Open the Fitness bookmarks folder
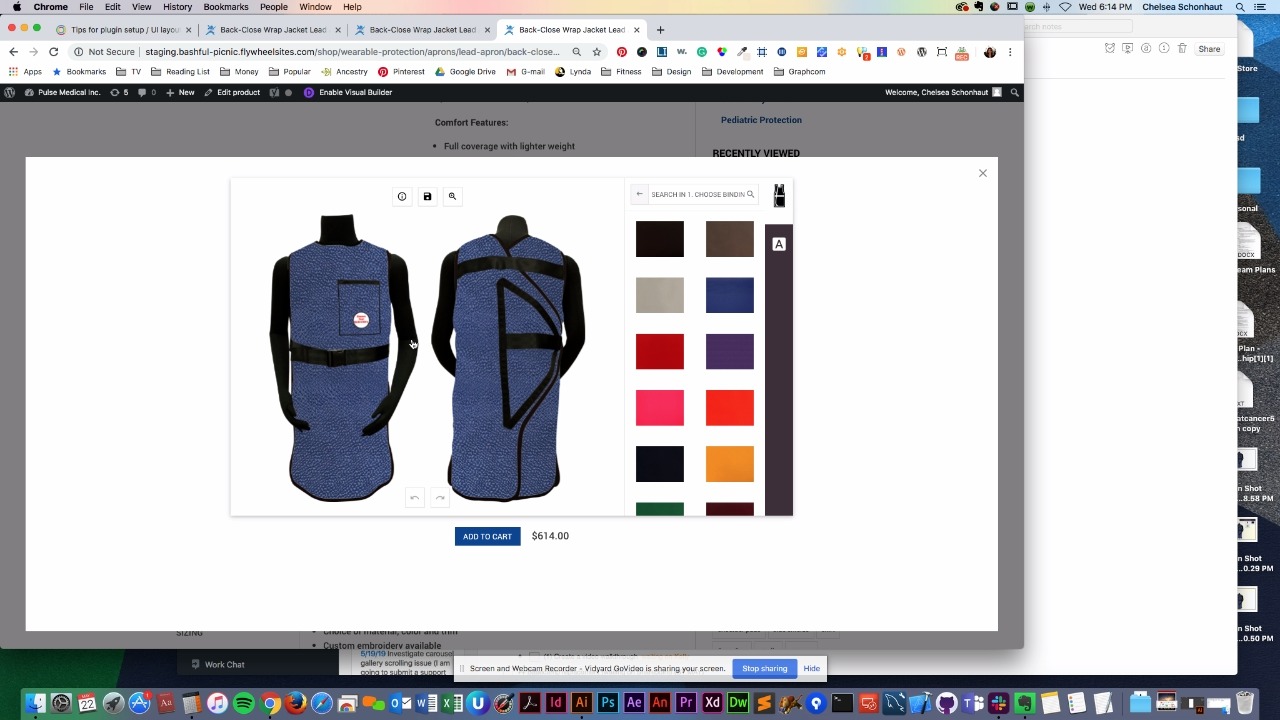 point(621,72)
